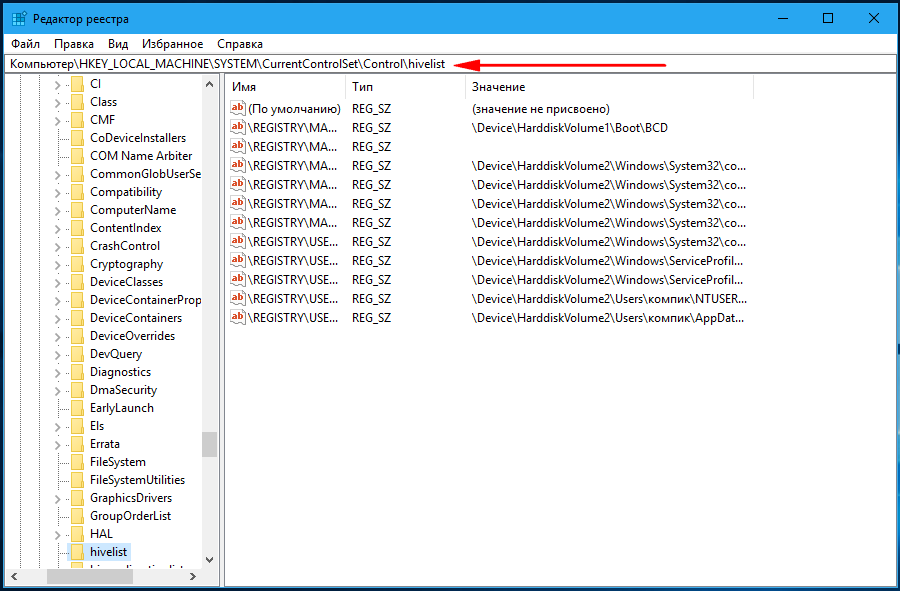Click the tree scroll-up arrow

(210, 84)
